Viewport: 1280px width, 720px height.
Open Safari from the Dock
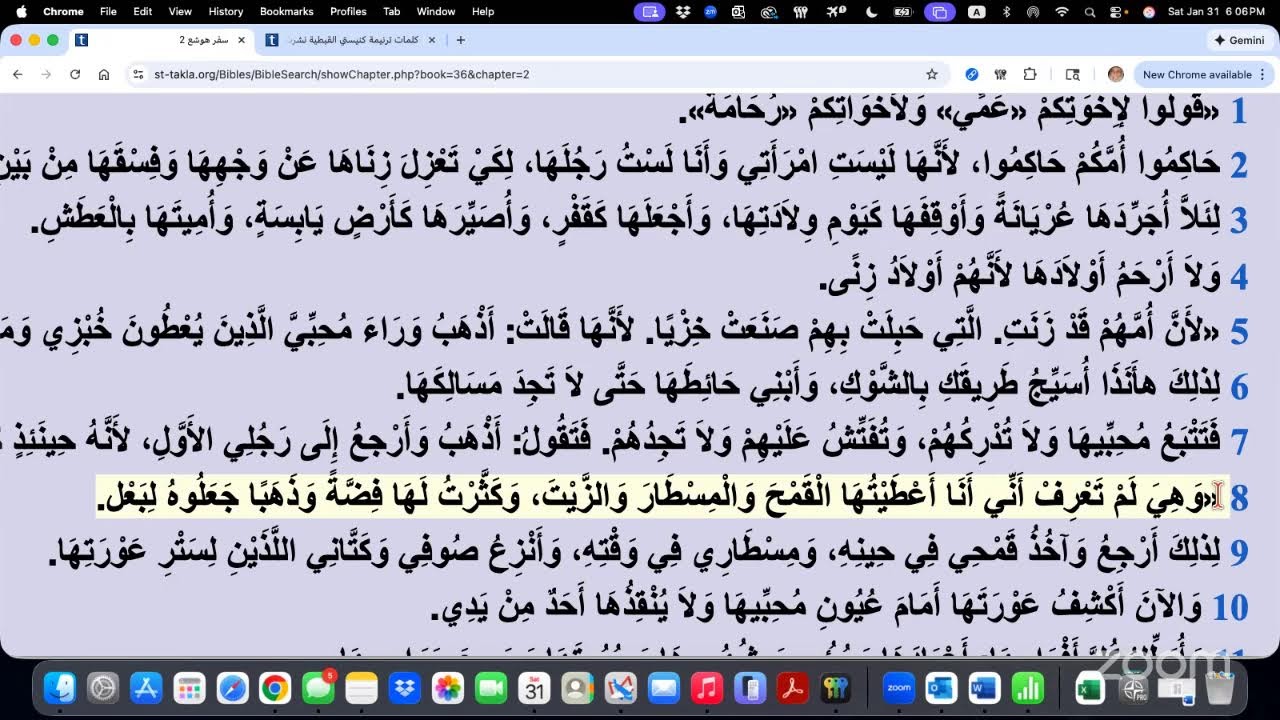pyautogui.click(x=232, y=688)
